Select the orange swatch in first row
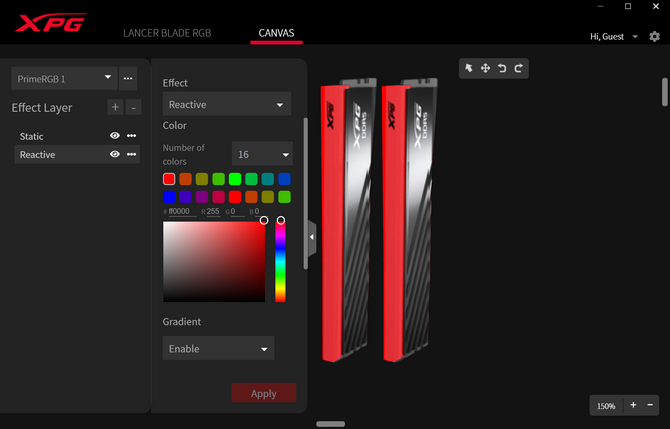The image size is (670, 429). click(x=185, y=179)
